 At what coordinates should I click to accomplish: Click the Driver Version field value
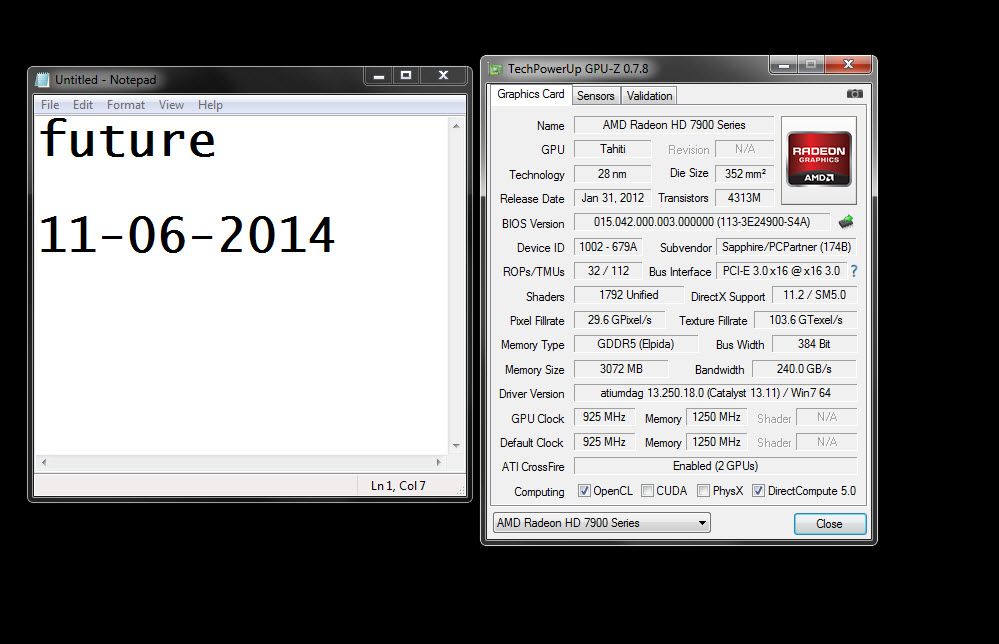(715, 393)
